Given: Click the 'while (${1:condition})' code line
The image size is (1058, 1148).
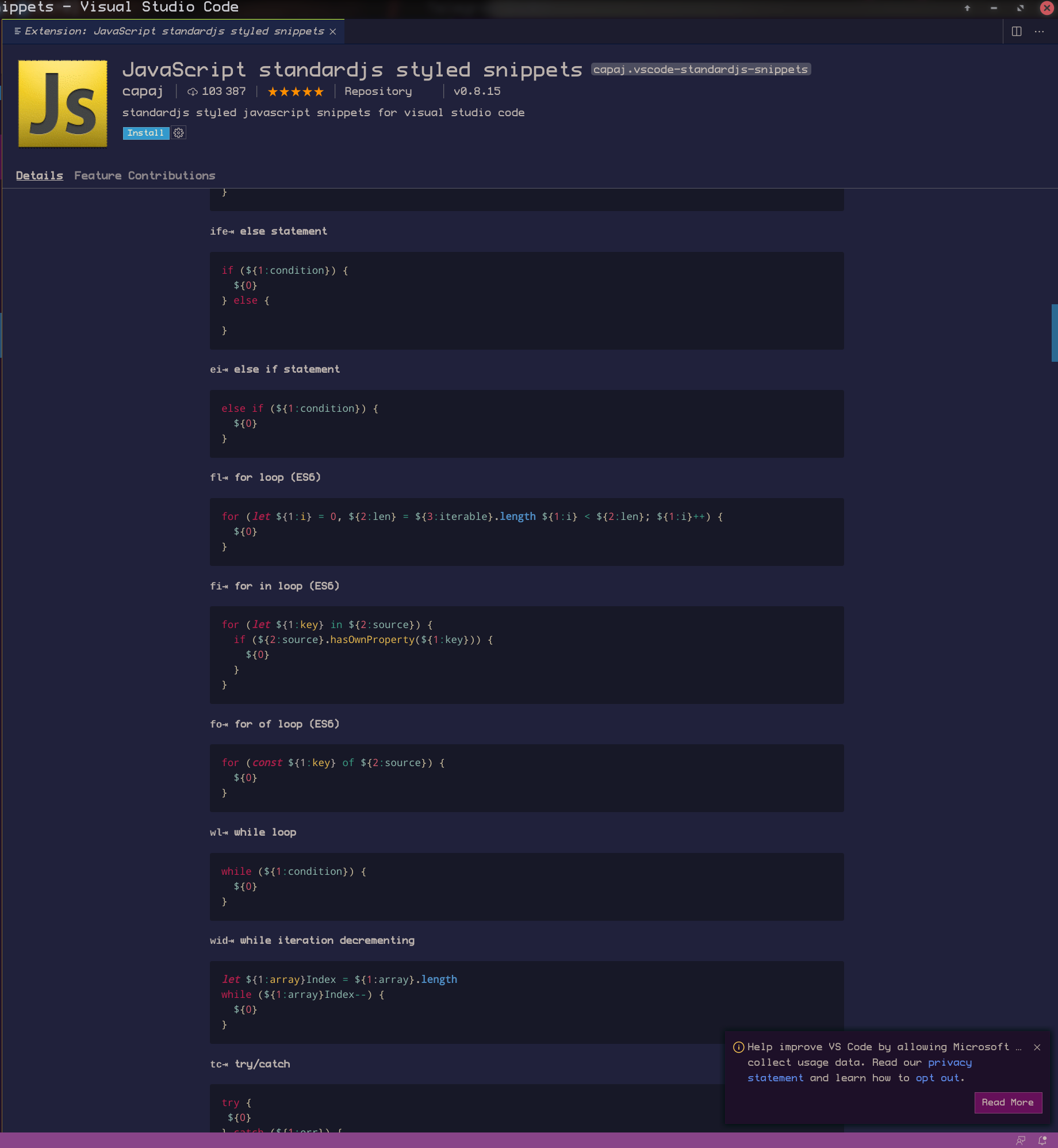Looking at the screenshot, I should pos(294,871).
